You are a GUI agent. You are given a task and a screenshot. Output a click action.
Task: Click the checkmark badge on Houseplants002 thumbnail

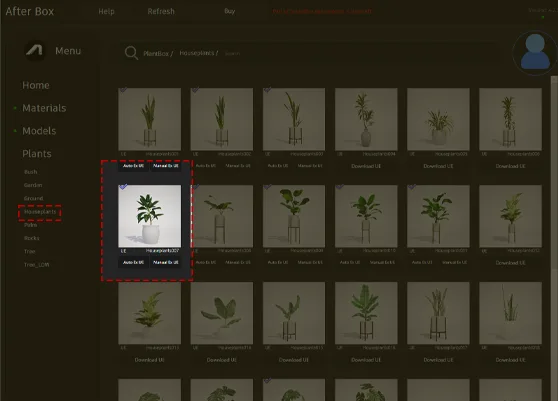click(195, 90)
